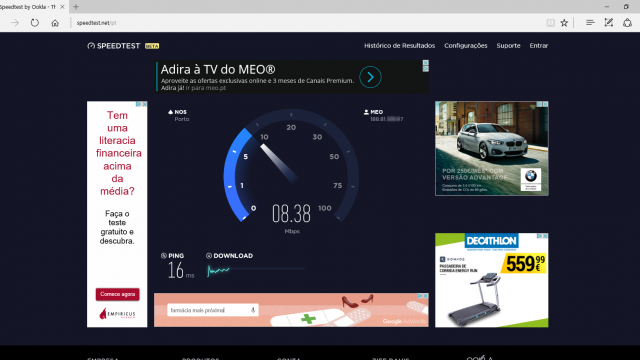Click the Google AdWords label

point(404,322)
